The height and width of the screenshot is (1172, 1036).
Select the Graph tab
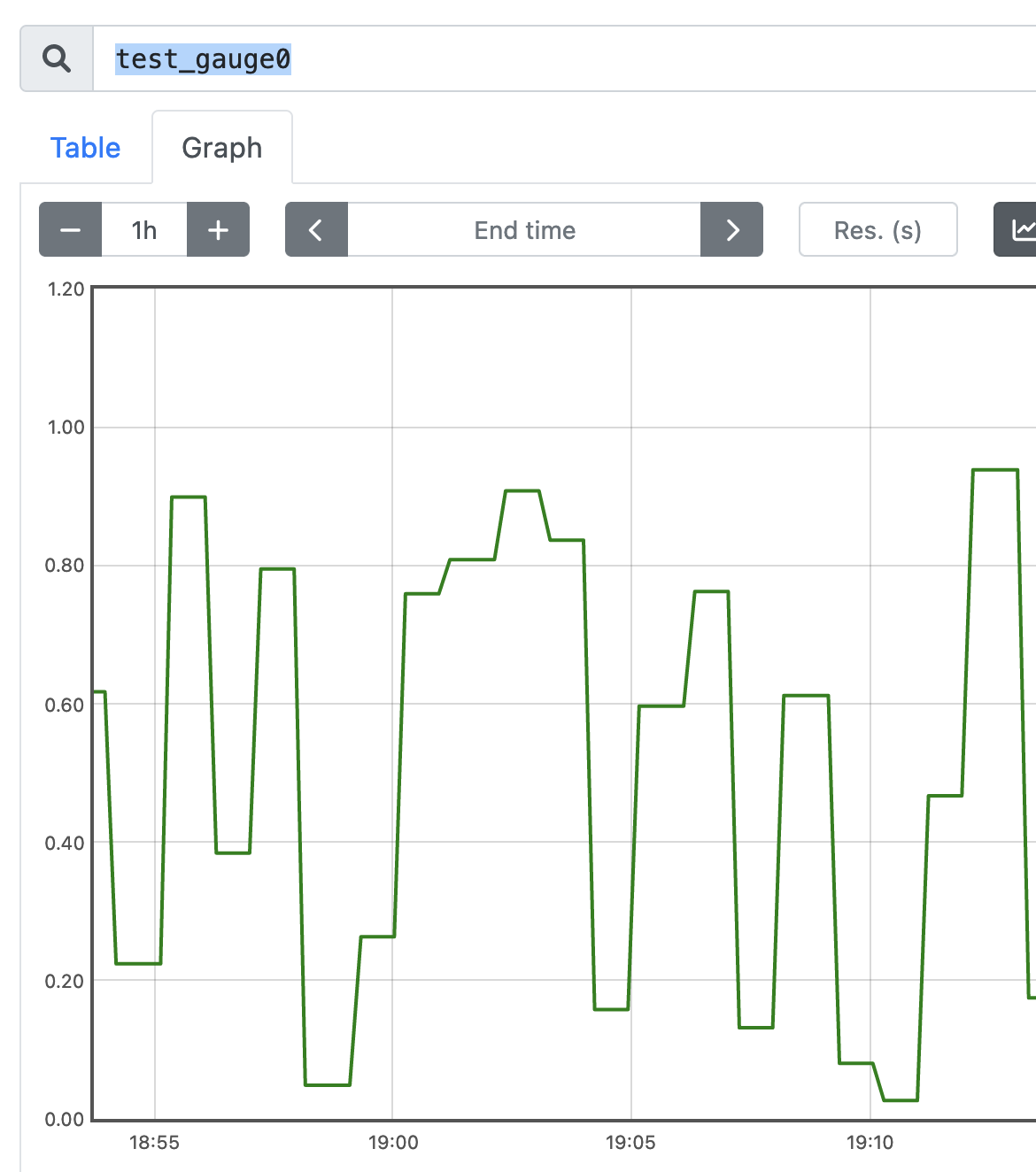(x=222, y=148)
